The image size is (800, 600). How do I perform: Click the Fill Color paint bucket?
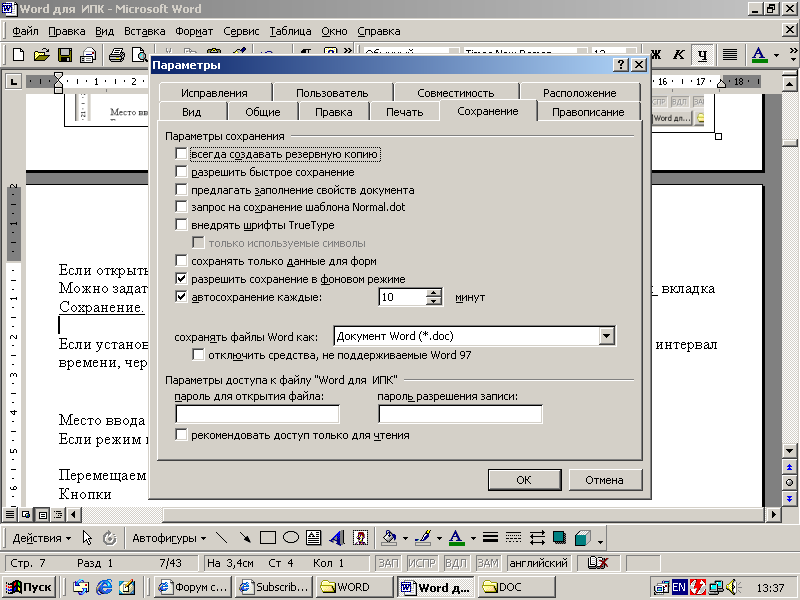pos(389,538)
